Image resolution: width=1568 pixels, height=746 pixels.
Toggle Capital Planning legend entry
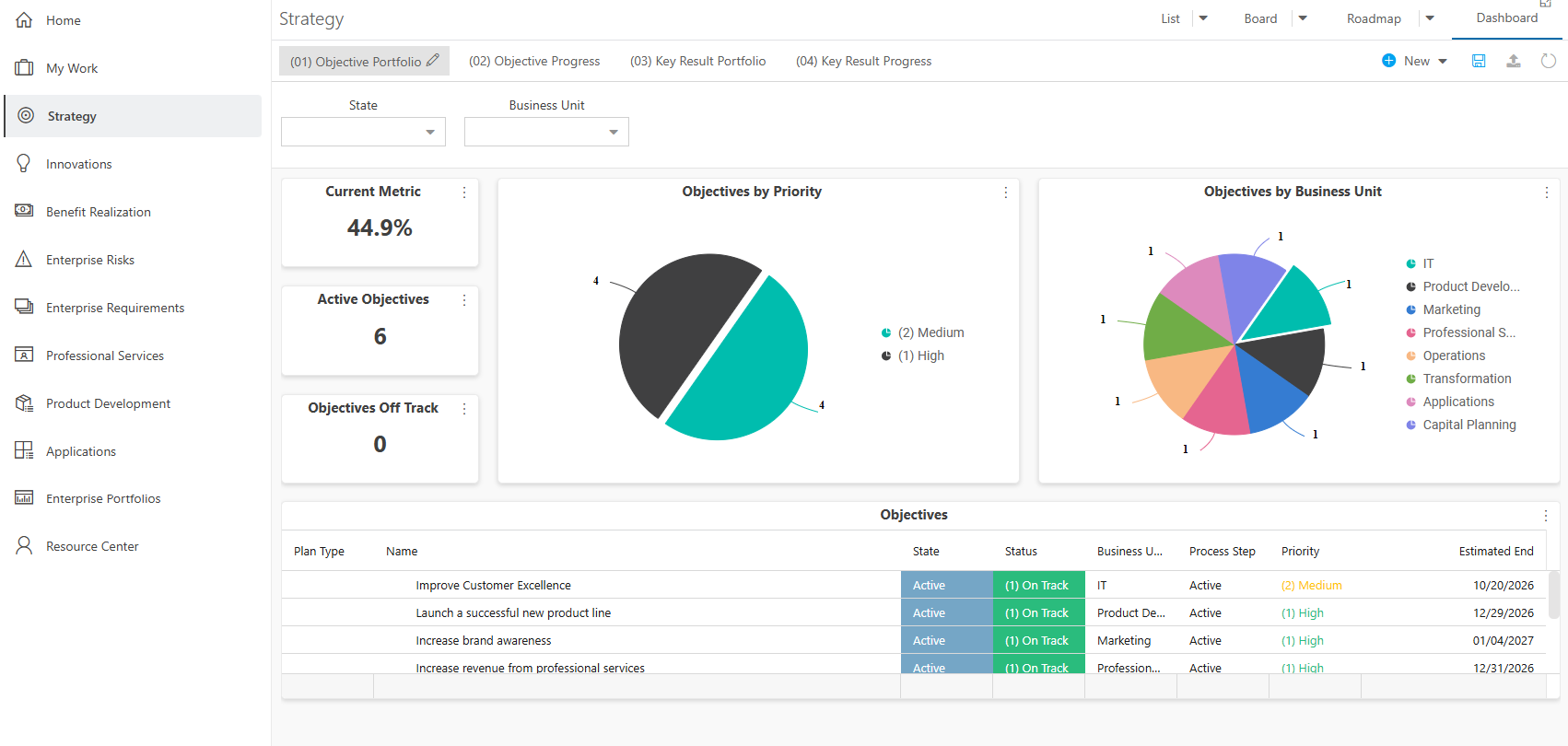[1460, 425]
